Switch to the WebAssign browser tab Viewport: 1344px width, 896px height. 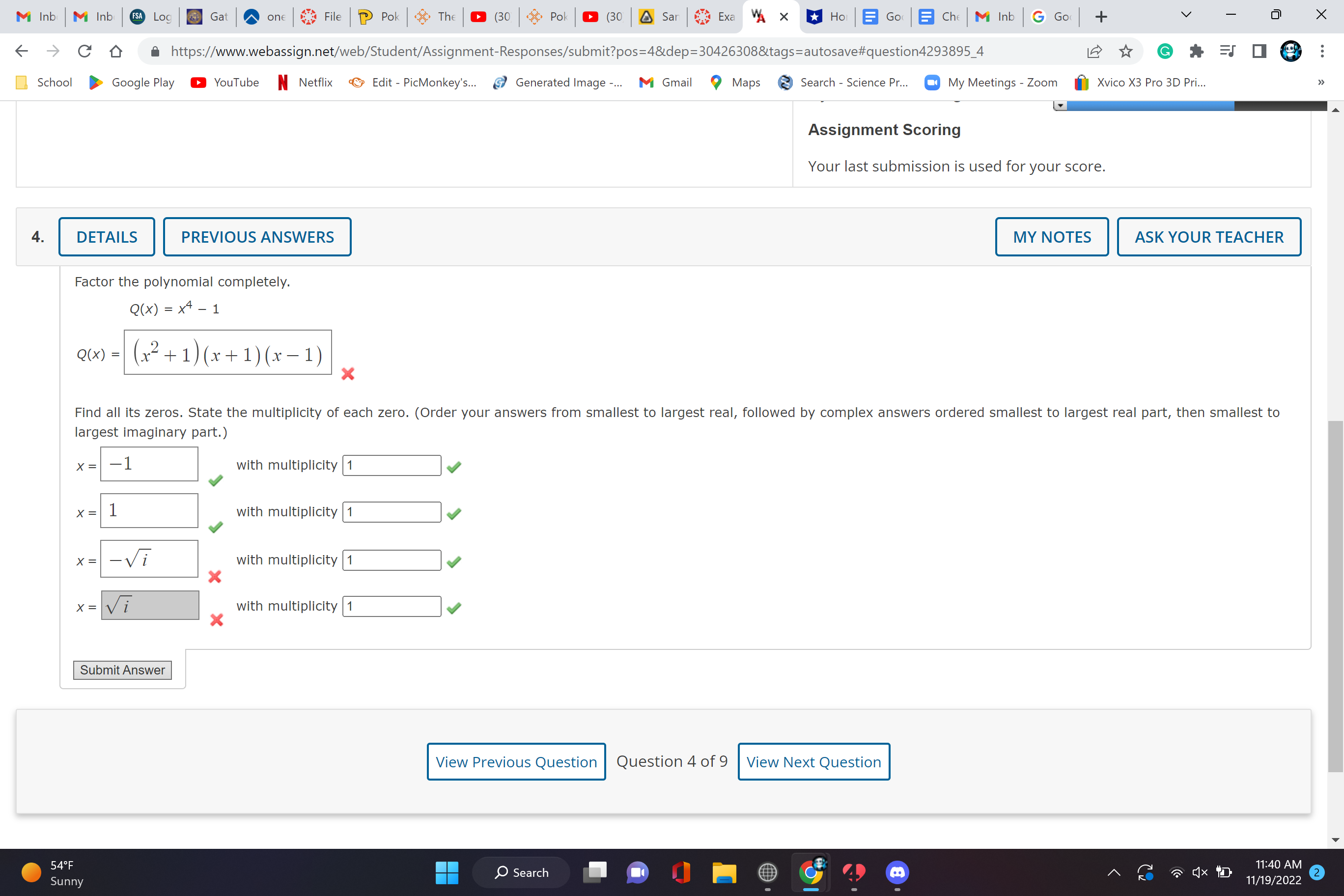pos(757,17)
